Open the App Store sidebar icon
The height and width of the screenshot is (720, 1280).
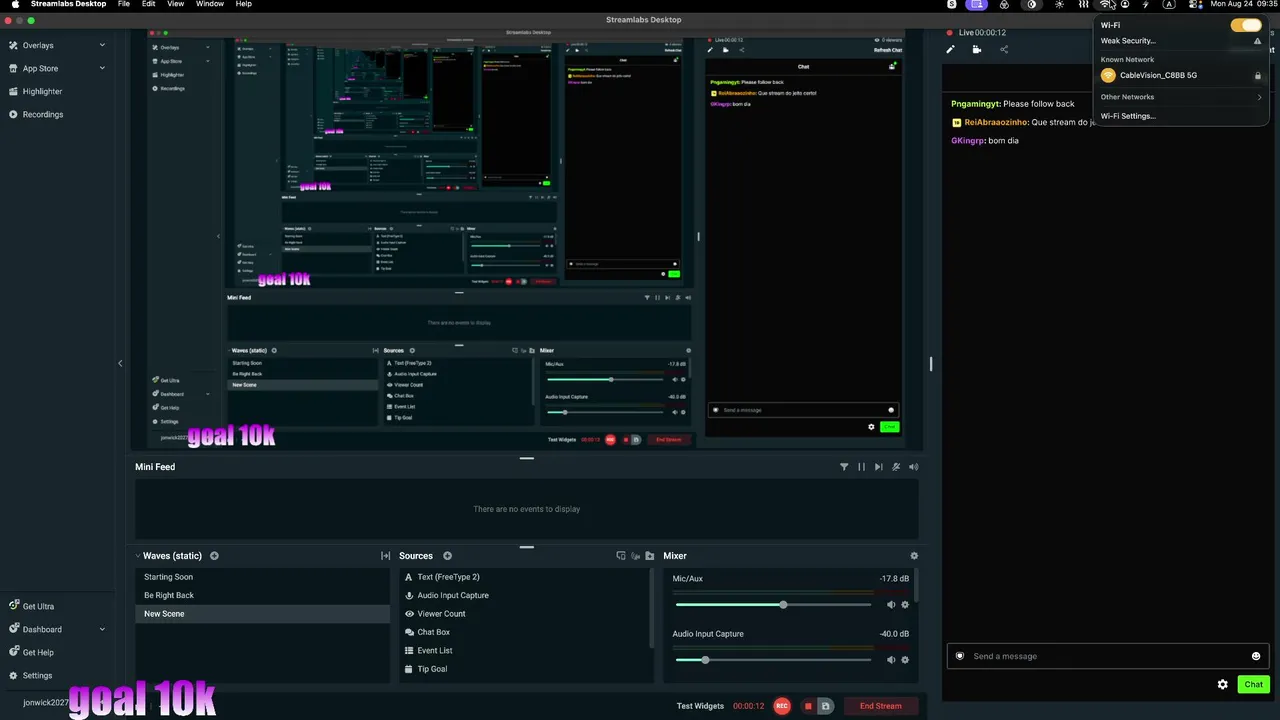(x=13, y=68)
